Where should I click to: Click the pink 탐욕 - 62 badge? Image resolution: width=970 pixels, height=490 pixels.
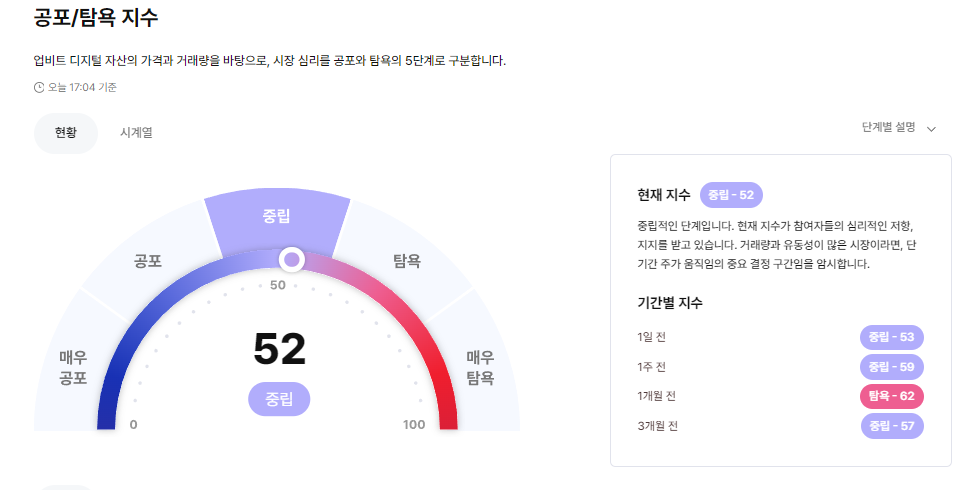pyautogui.click(x=891, y=396)
